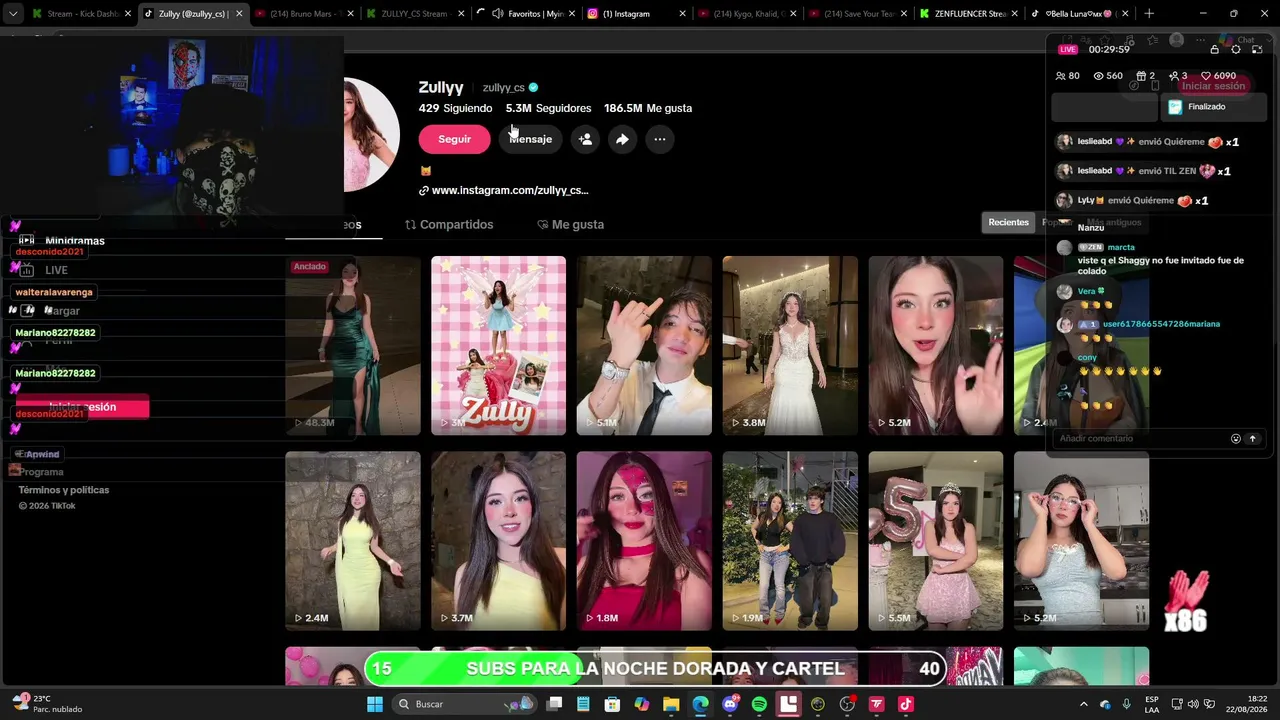This screenshot has width=1280, height=720.
Task: Open the couple video with 1.9M views
Action: coord(790,541)
